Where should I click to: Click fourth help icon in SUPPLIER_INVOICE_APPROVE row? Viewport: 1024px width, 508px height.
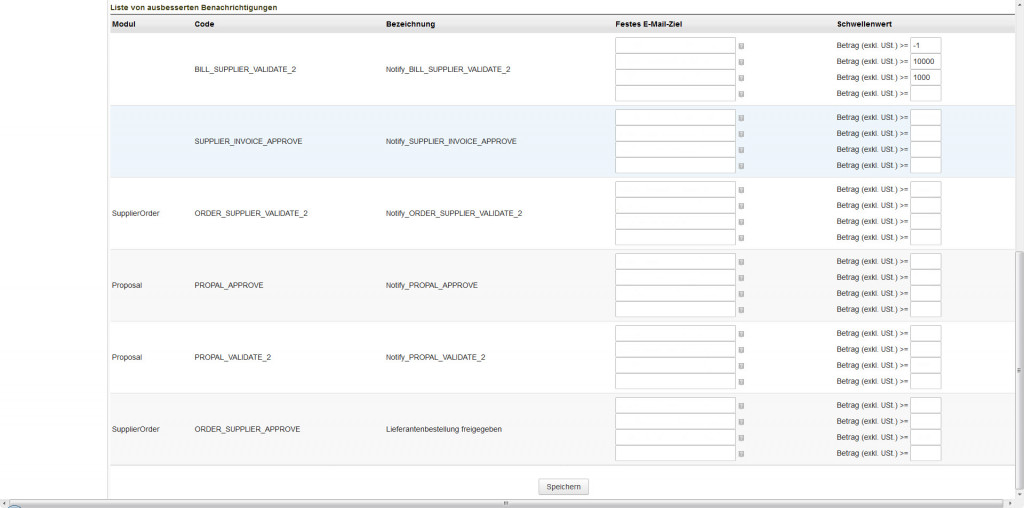coord(741,166)
